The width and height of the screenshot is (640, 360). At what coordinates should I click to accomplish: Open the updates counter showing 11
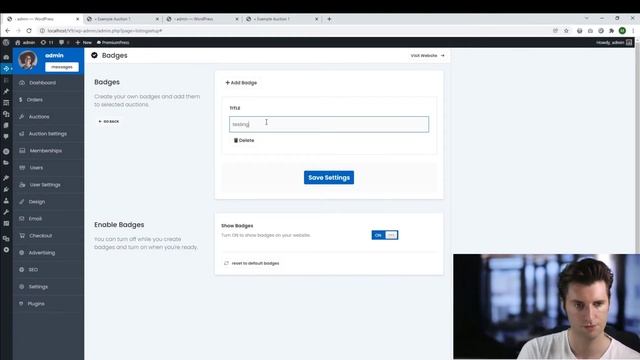click(x=47, y=42)
